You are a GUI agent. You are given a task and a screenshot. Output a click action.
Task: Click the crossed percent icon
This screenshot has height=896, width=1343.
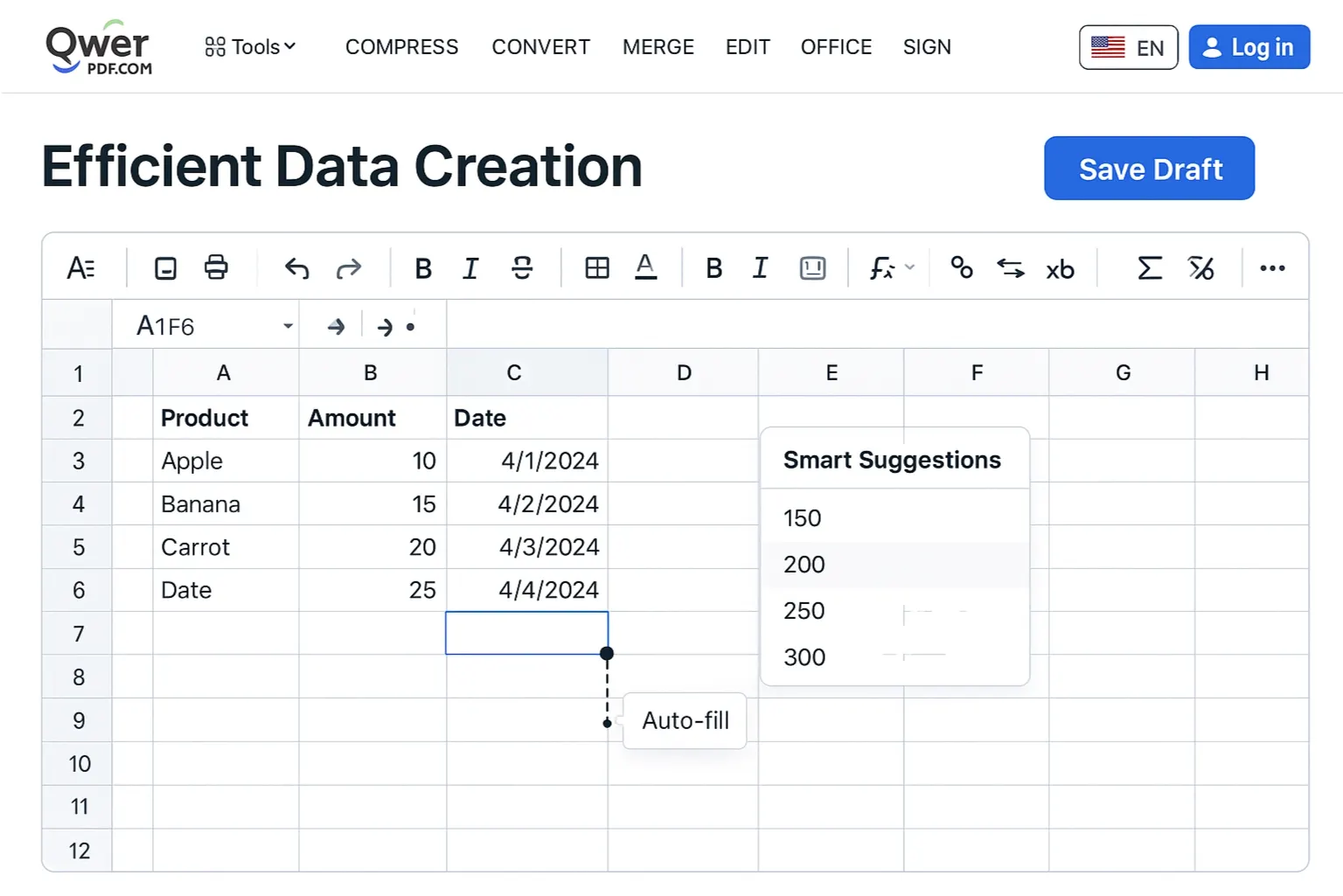coord(1201,267)
